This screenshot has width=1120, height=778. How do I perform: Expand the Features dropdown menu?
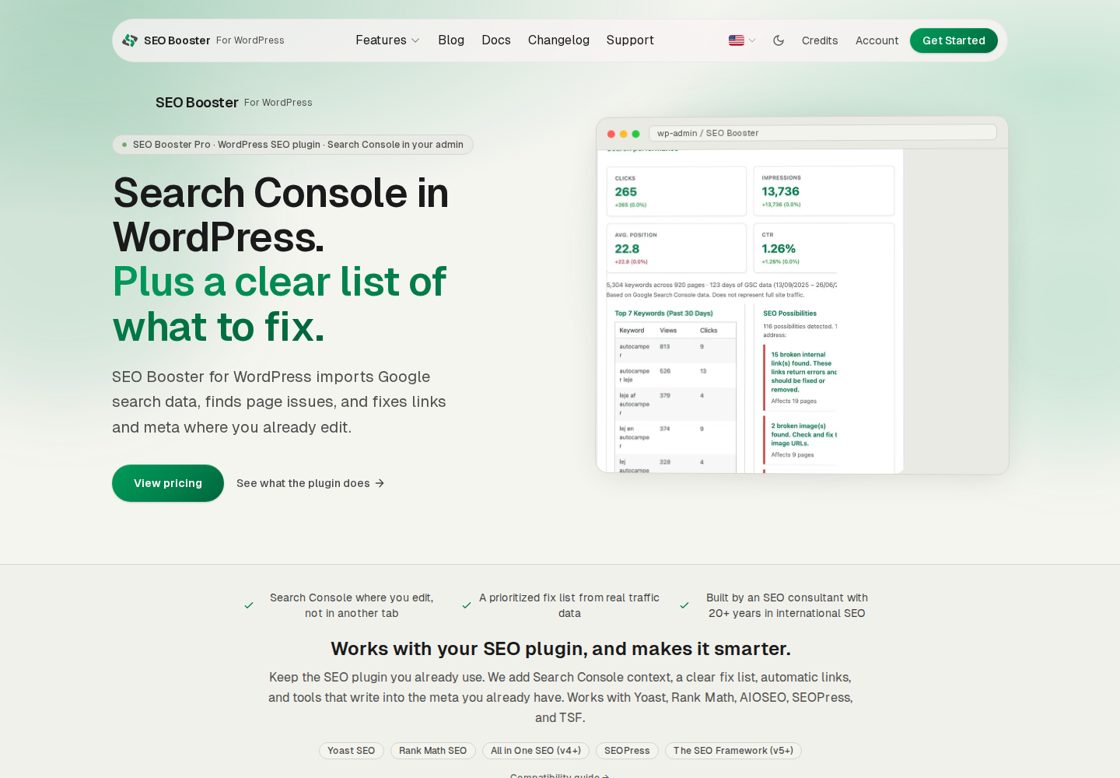pyautogui.click(x=387, y=40)
